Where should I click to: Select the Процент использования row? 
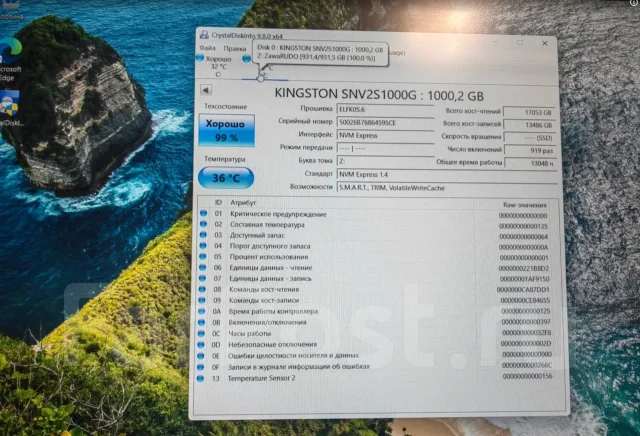click(x=376, y=257)
